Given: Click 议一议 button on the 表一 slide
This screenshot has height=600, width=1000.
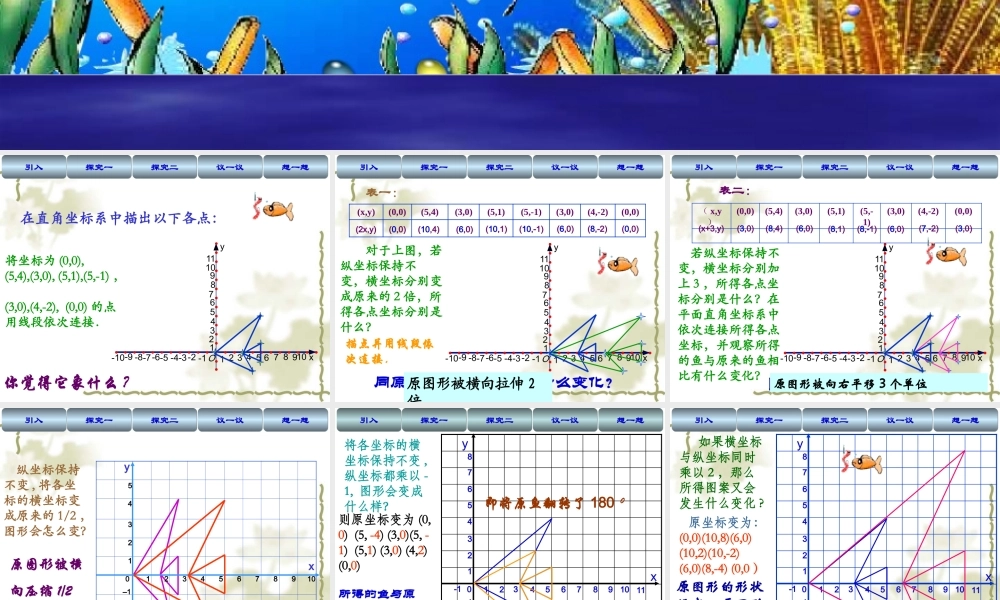Looking at the screenshot, I should point(565,167).
